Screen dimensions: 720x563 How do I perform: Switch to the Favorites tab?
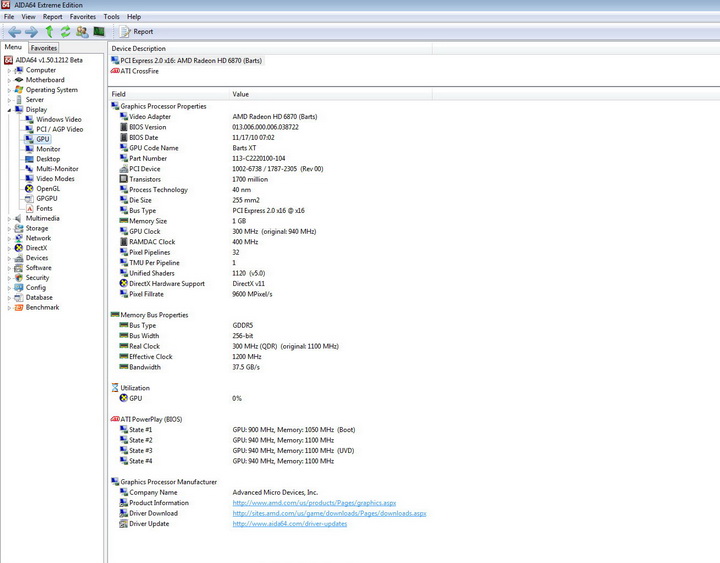[x=44, y=48]
